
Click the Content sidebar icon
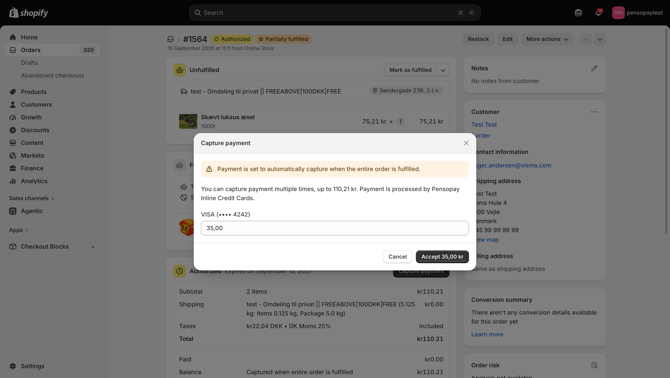pyautogui.click(x=13, y=143)
